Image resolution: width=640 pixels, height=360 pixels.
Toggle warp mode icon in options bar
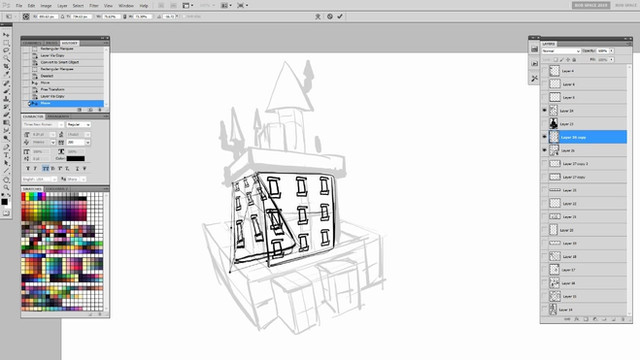click(318, 16)
